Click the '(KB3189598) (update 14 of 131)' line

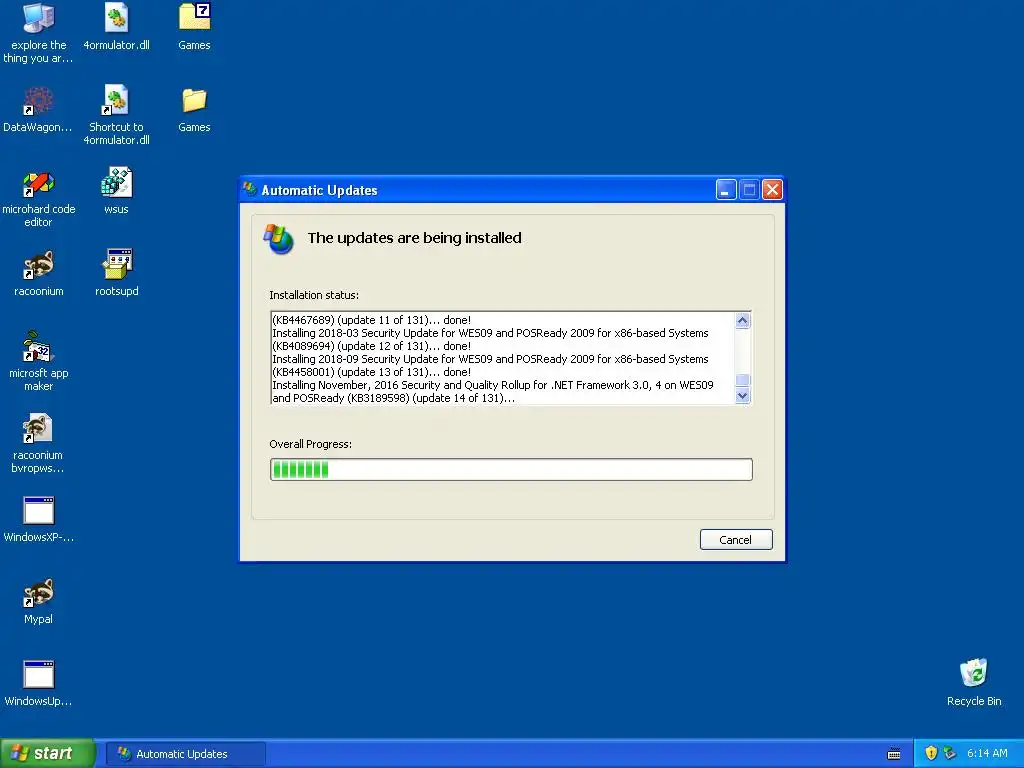pos(393,398)
